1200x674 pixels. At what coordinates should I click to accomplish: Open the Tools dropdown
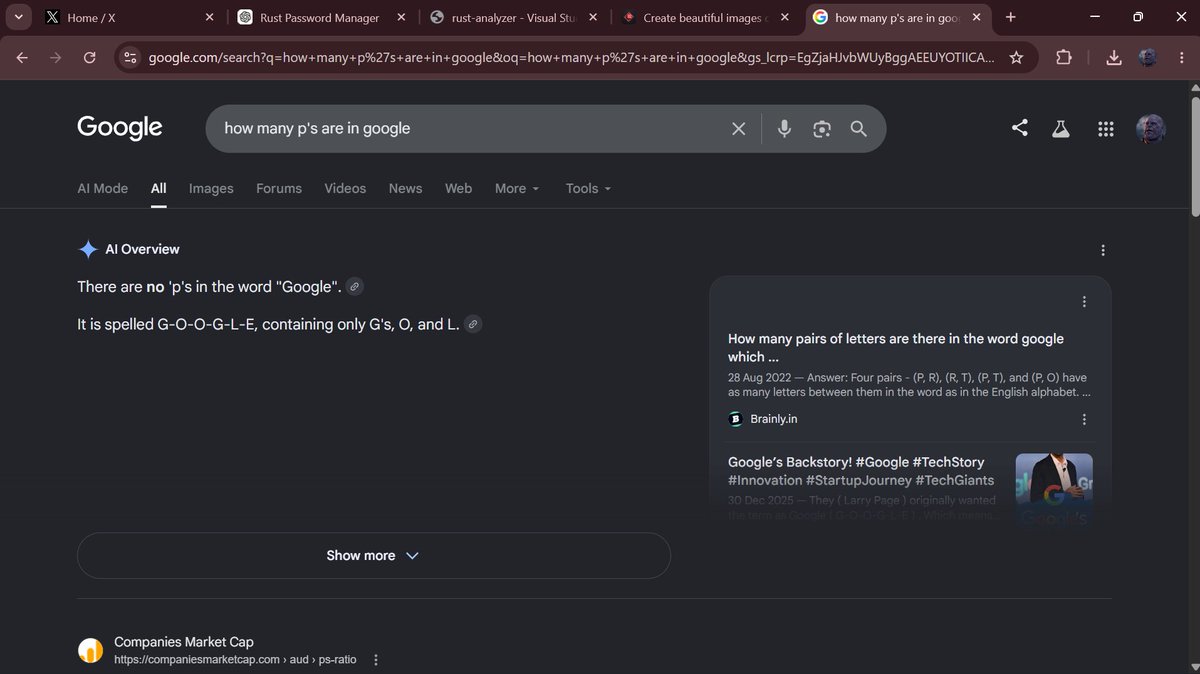click(588, 188)
